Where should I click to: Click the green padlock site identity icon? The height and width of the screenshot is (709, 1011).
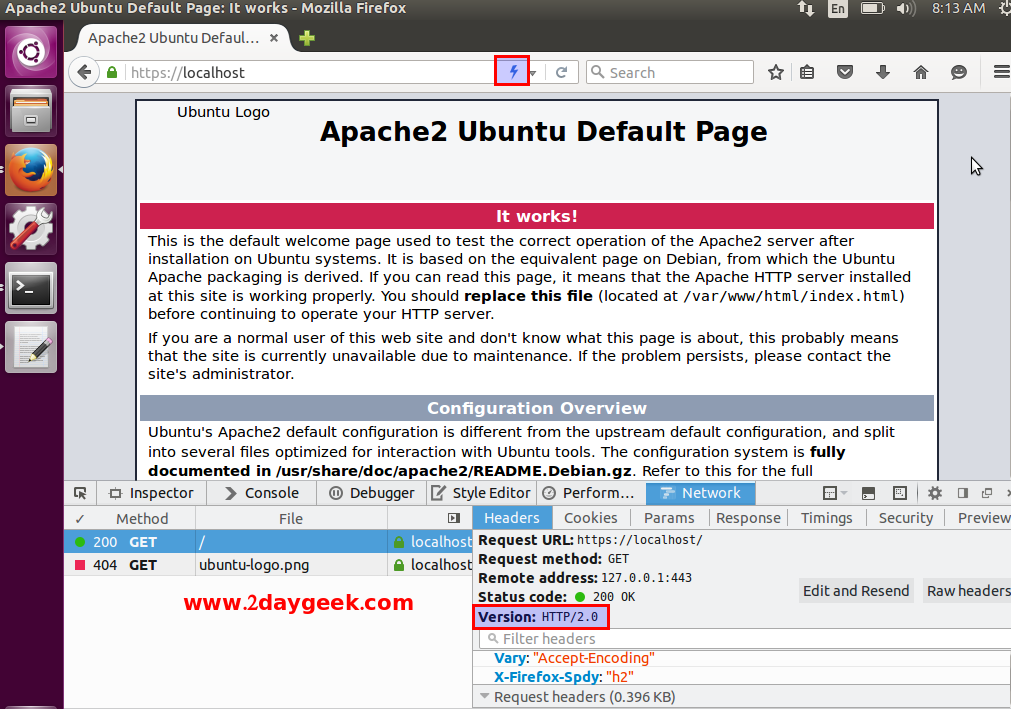pyautogui.click(x=112, y=72)
